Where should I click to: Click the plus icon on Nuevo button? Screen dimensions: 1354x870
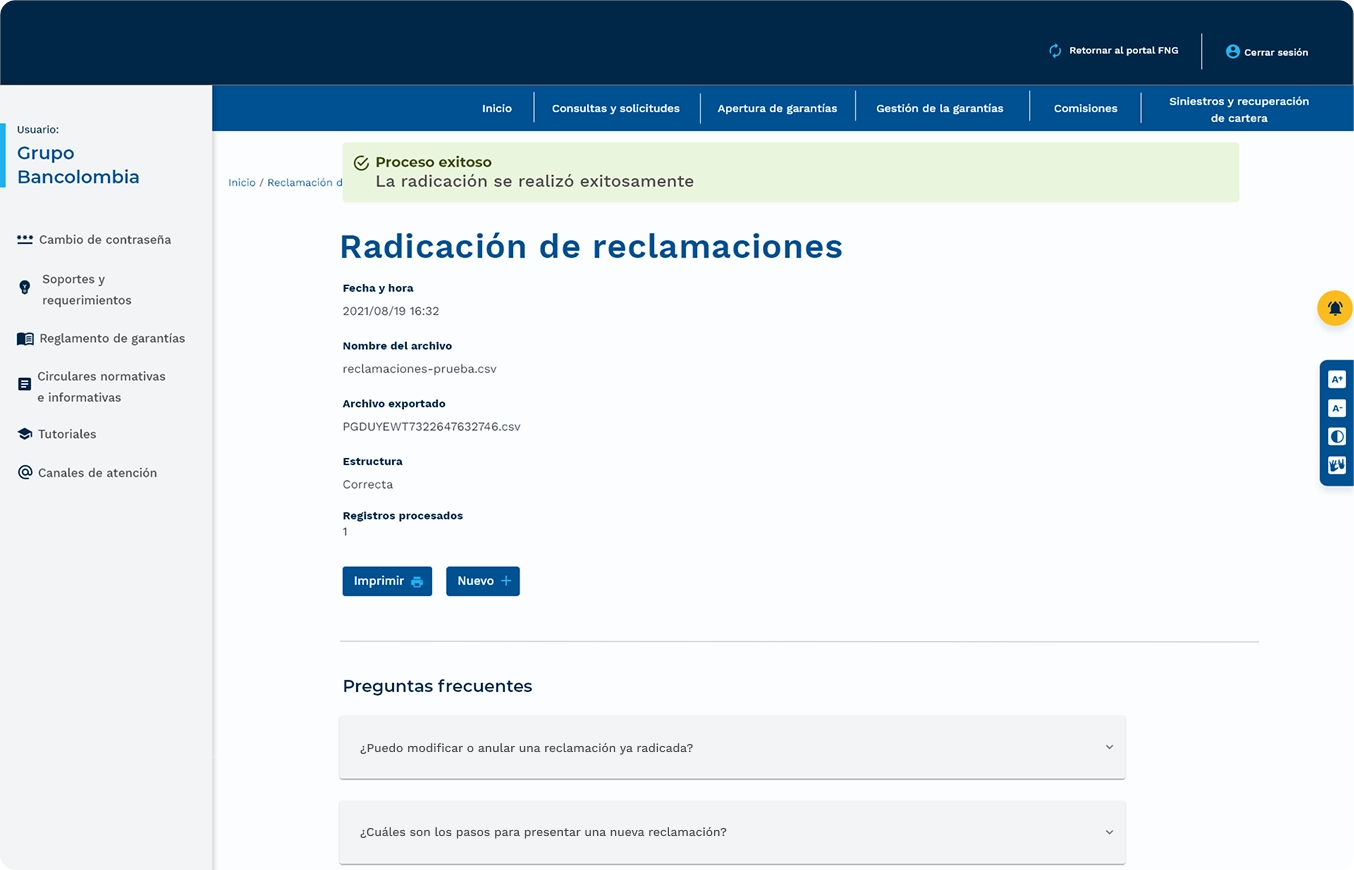coord(506,581)
